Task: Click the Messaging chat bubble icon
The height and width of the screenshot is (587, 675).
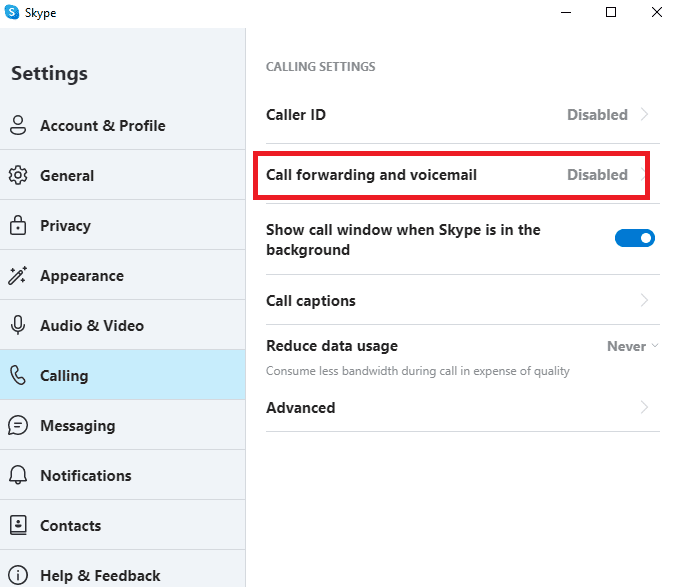Action: coord(18,425)
